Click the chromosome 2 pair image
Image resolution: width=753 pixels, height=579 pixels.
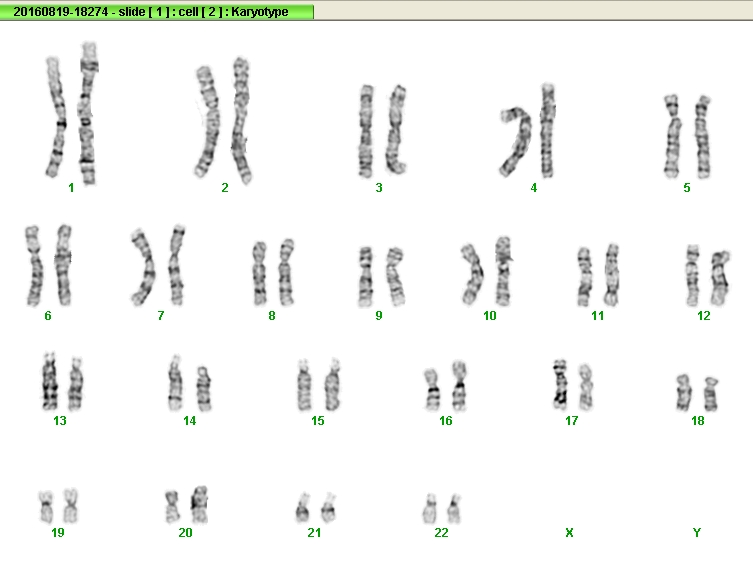224,121
